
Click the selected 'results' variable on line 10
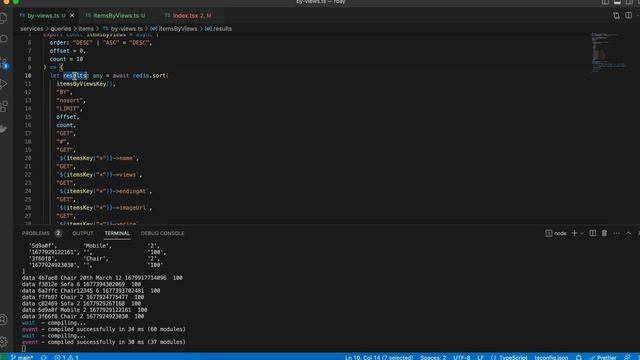pyautogui.click(x=75, y=76)
